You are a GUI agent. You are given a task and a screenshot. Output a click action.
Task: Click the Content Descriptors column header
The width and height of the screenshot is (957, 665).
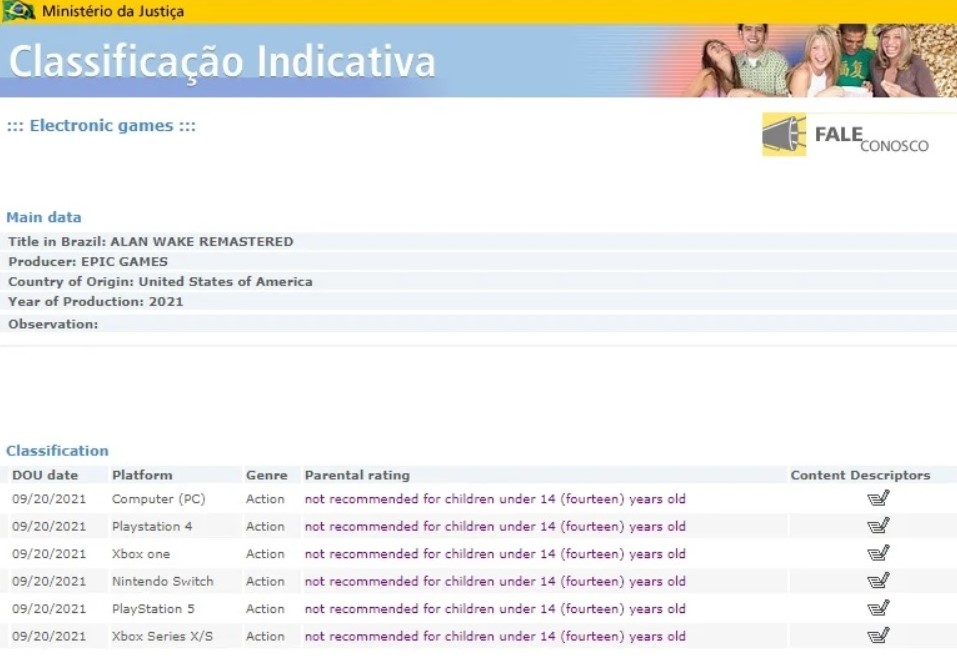(860, 475)
